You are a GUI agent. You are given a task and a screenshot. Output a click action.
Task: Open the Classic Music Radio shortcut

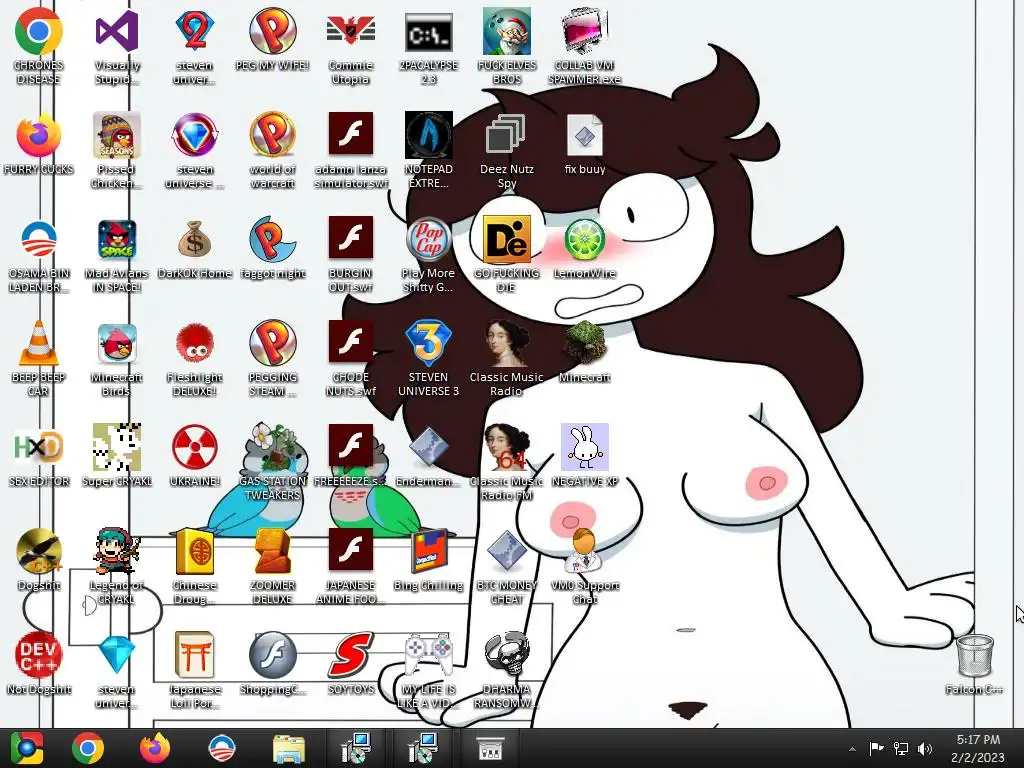pos(506,343)
